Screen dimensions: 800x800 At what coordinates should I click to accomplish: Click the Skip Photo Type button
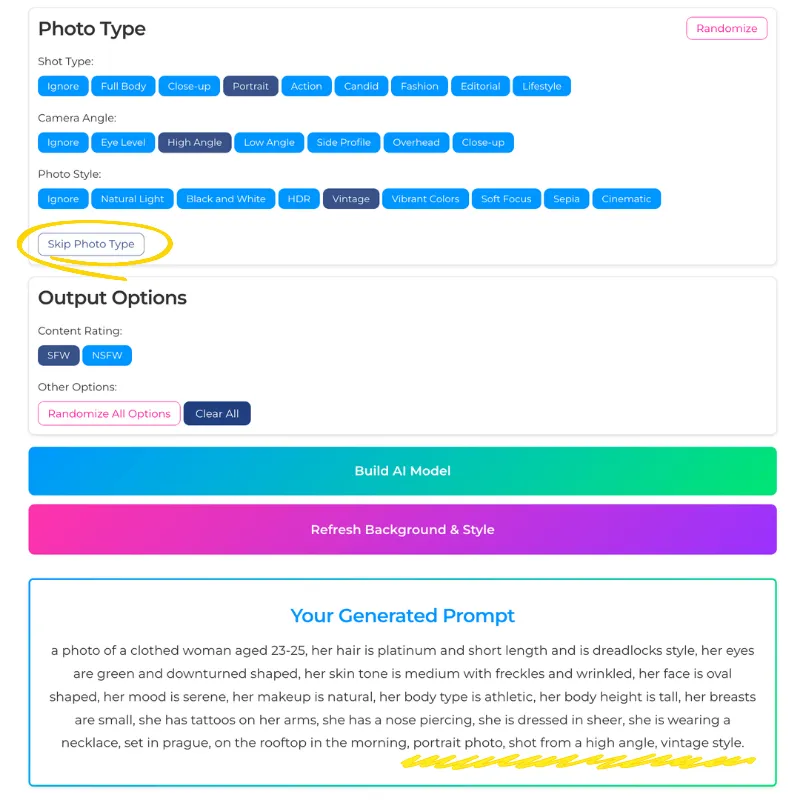[x=91, y=244]
